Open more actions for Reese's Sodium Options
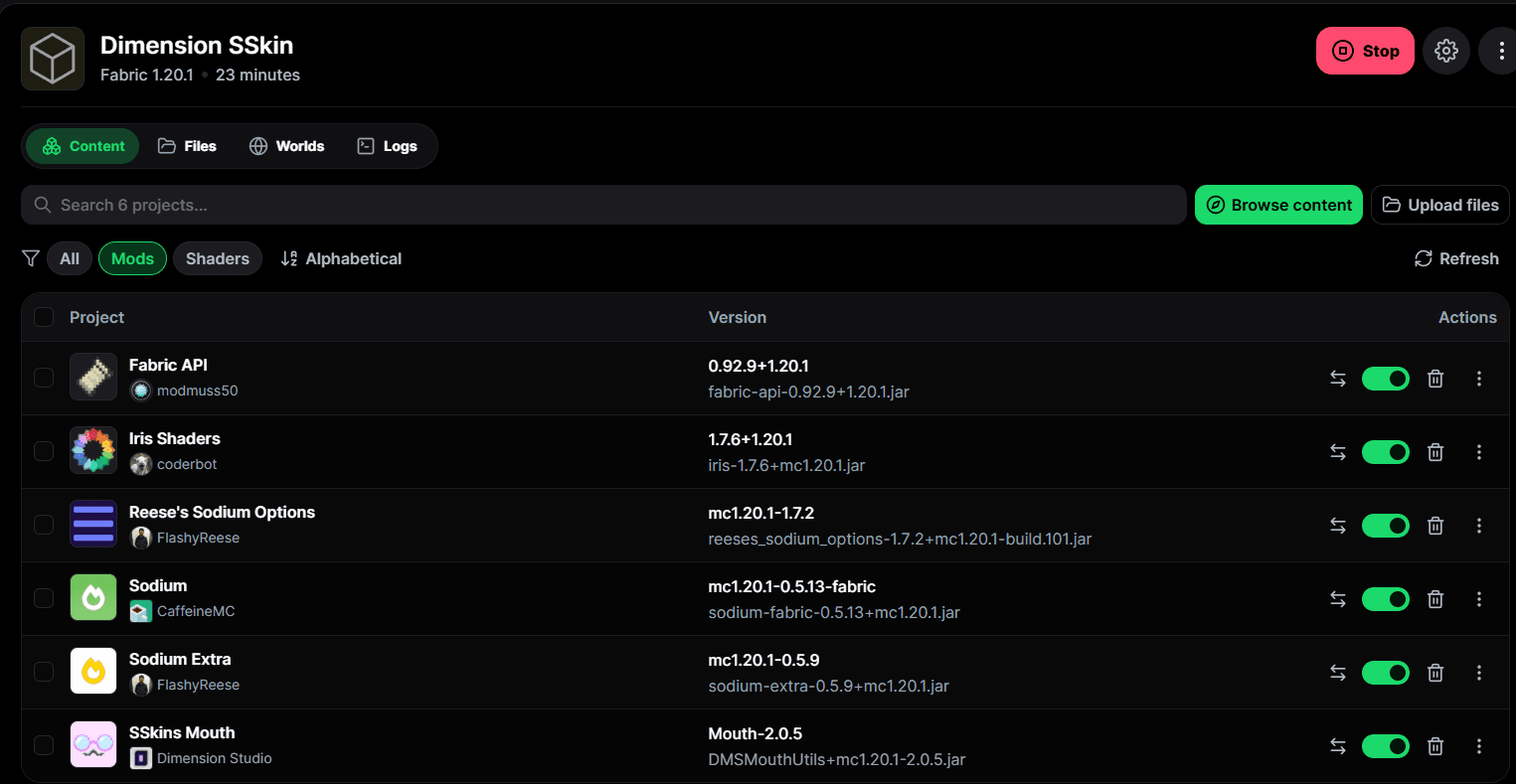Screen dimensions: 1516x784 1479,526
